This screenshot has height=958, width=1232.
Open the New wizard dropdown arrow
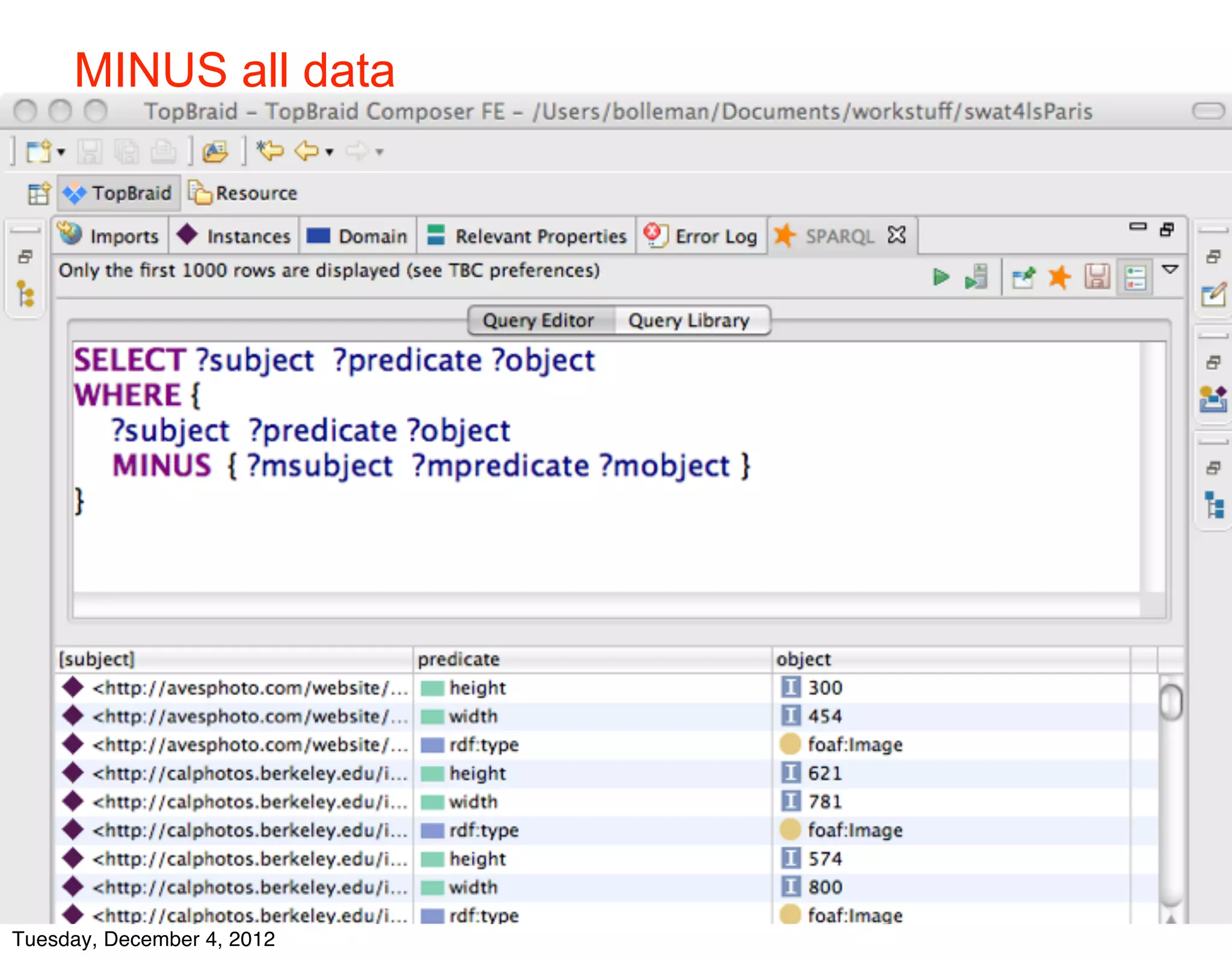click(61, 152)
